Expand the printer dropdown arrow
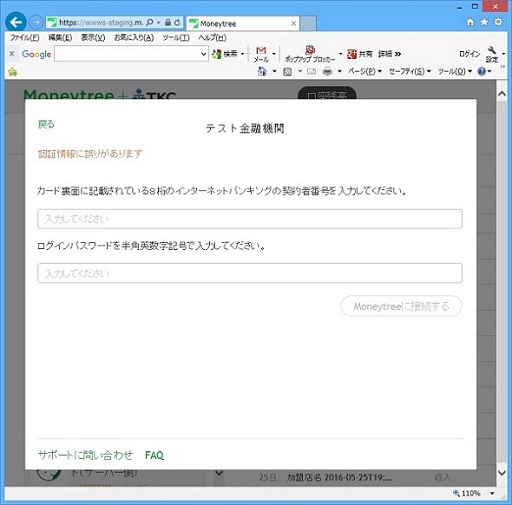The image size is (512, 505). click(339, 71)
